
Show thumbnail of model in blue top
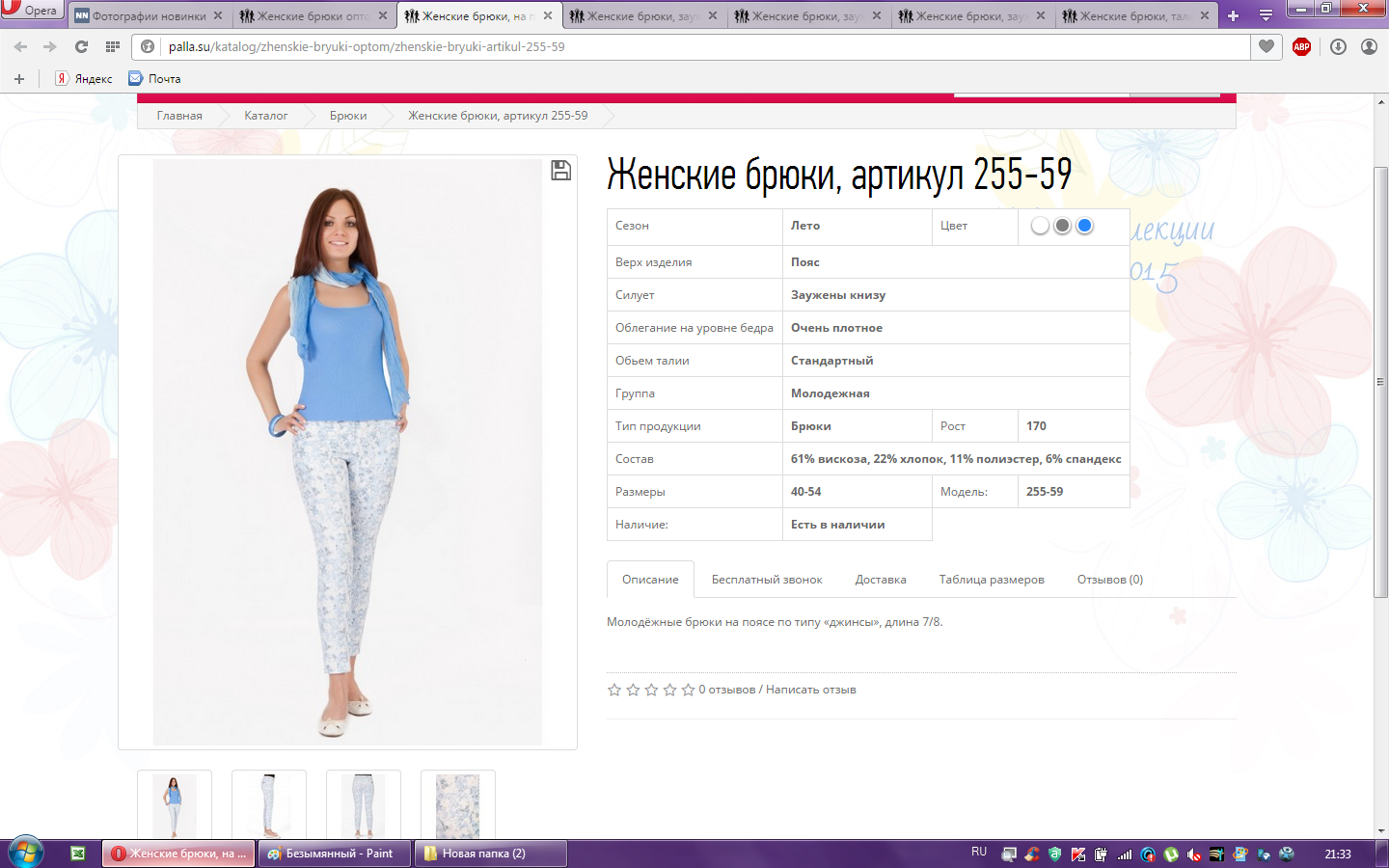(175, 806)
